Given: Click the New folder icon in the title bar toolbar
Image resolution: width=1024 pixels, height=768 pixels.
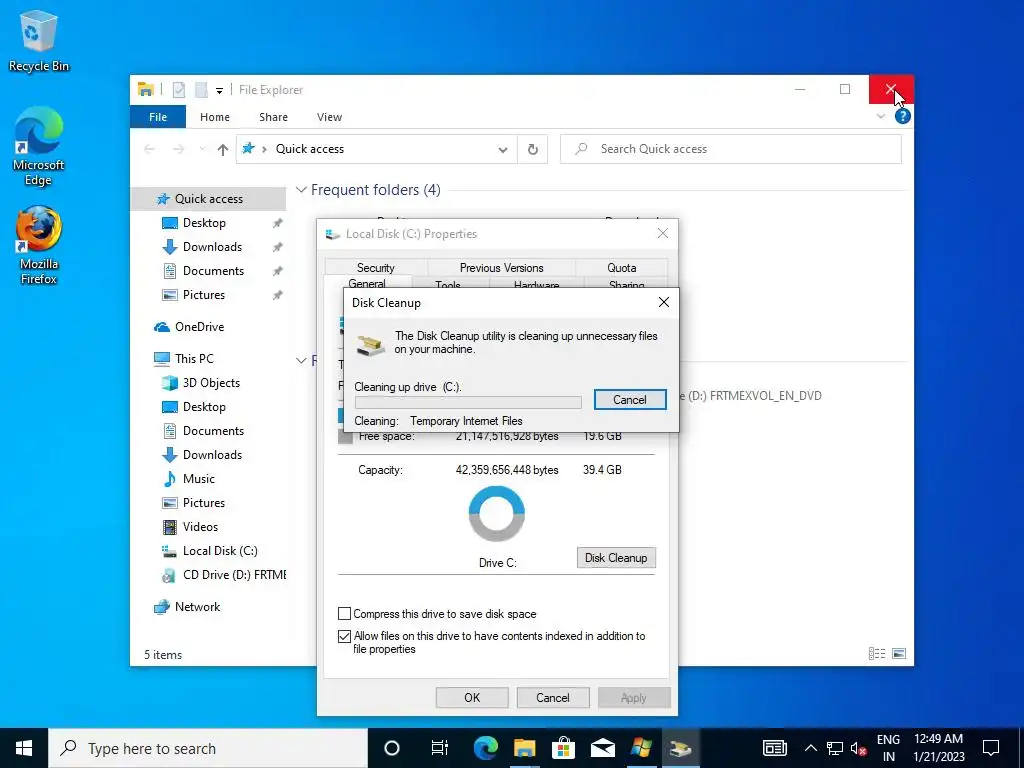Looking at the screenshot, I should (x=201, y=90).
